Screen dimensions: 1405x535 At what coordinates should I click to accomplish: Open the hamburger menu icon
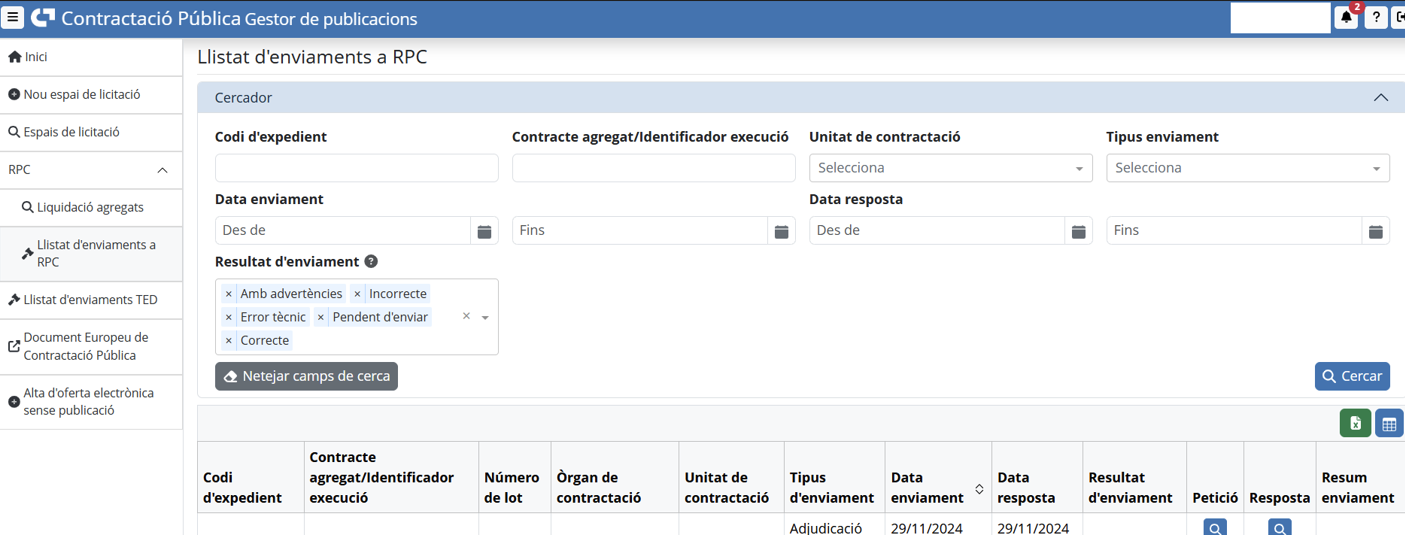click(x=13, y=18)
